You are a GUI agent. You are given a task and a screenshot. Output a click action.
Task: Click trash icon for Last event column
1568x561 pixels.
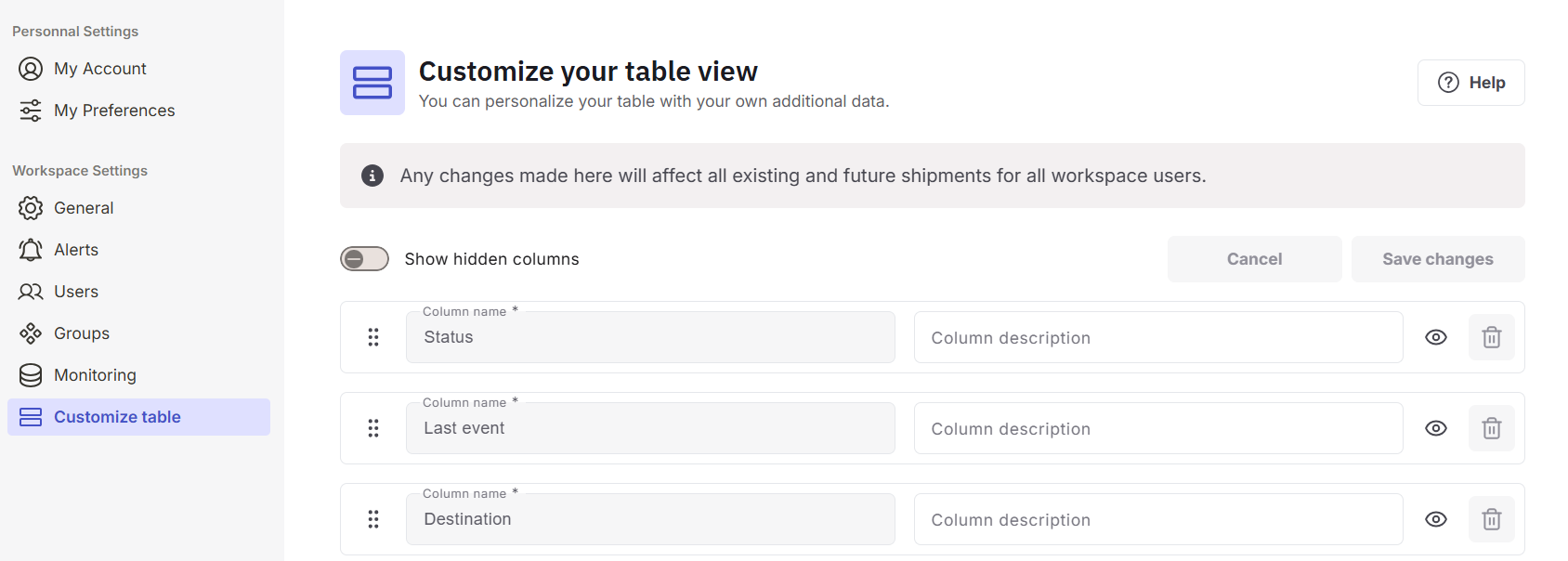(1491, 428)
